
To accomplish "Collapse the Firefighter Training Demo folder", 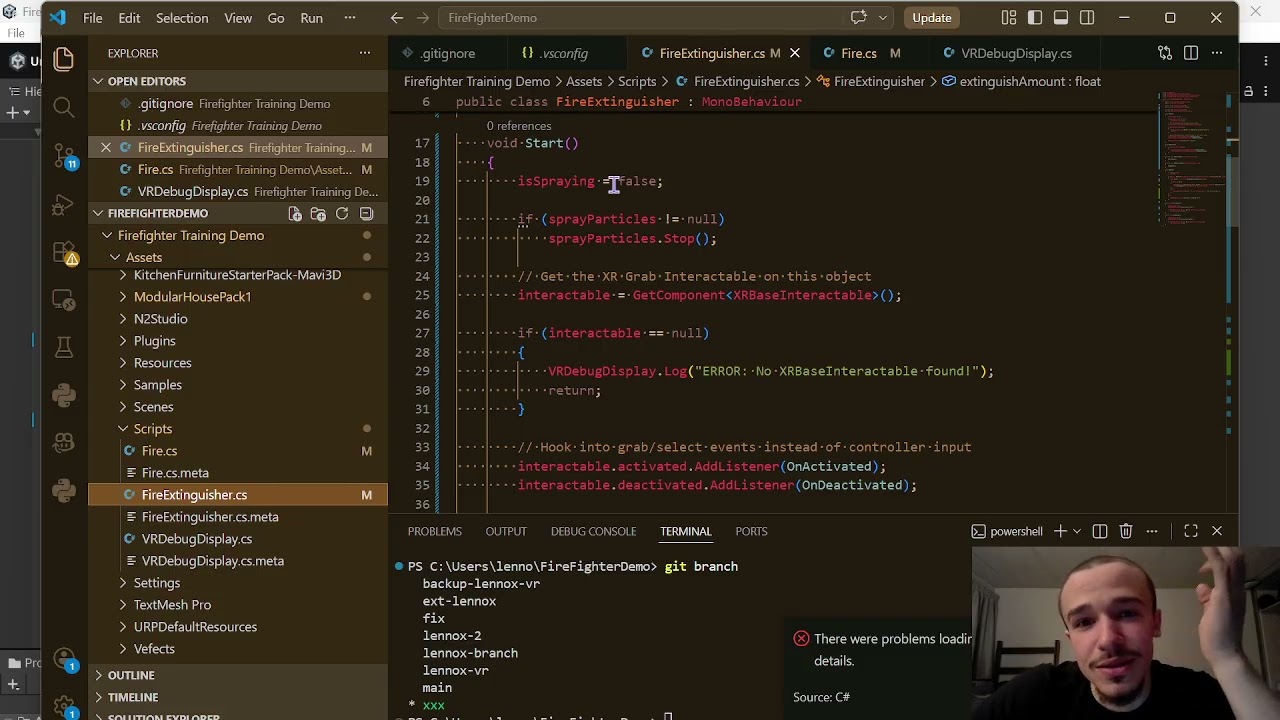I will click(x=107, y=236).
